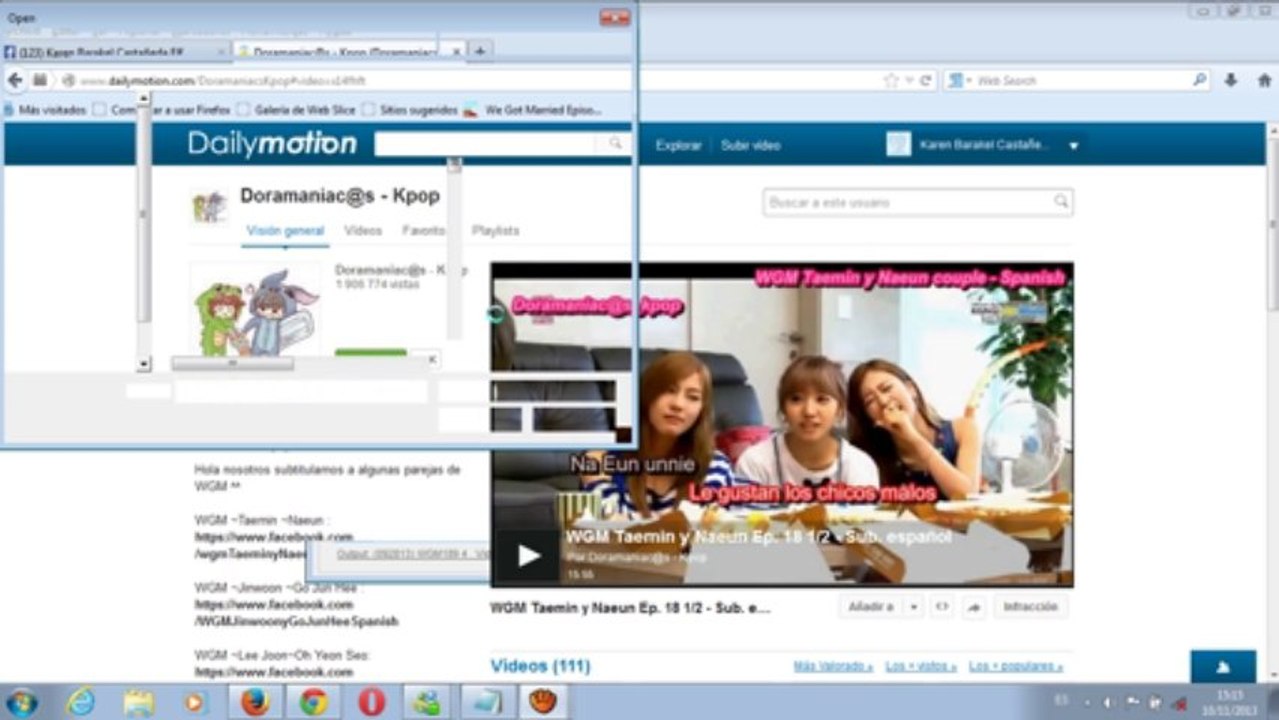Image resolution: width=1279 pixels, height=720 pixels.
Task: Click the Jinwoon–Go Jun Hee Facebook link
Action: click(x=296, y=613)
